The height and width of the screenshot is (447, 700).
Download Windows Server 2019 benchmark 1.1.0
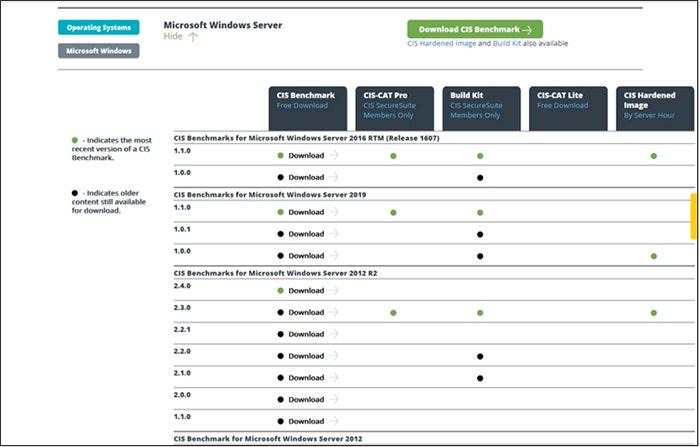(x=306, y=212)
